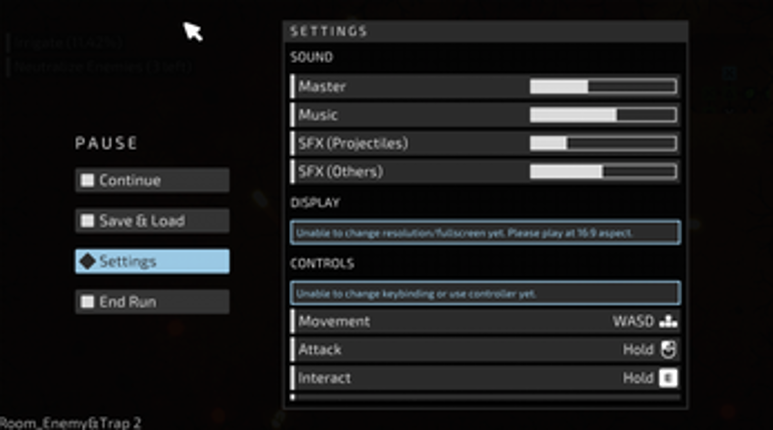Image resolution: width=773 pixels, height=430 pixels.
Task: Click the Music label in the sound settings
Action: [318, 115]
